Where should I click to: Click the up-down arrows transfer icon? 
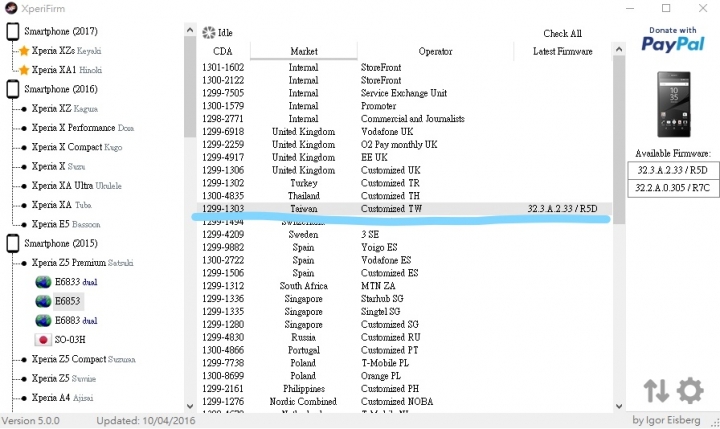[x=656, y=390]
